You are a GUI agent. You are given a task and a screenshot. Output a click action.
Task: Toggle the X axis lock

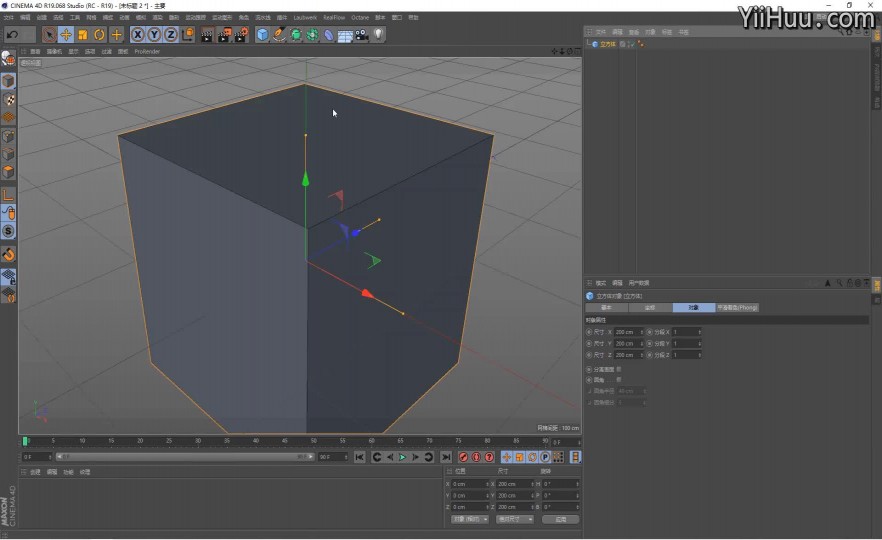coord(137,35)
